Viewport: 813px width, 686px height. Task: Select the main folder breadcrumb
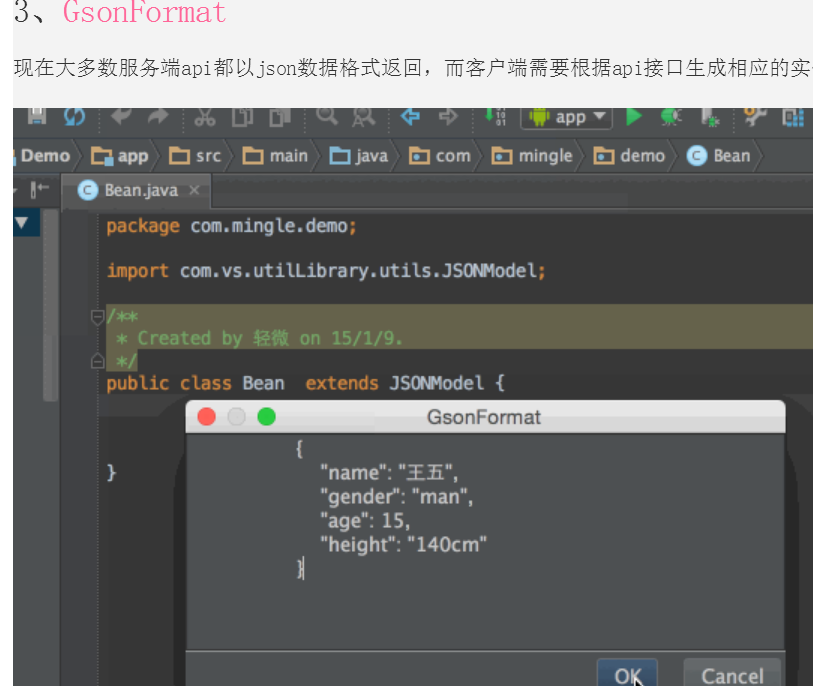tap(275, 156)
